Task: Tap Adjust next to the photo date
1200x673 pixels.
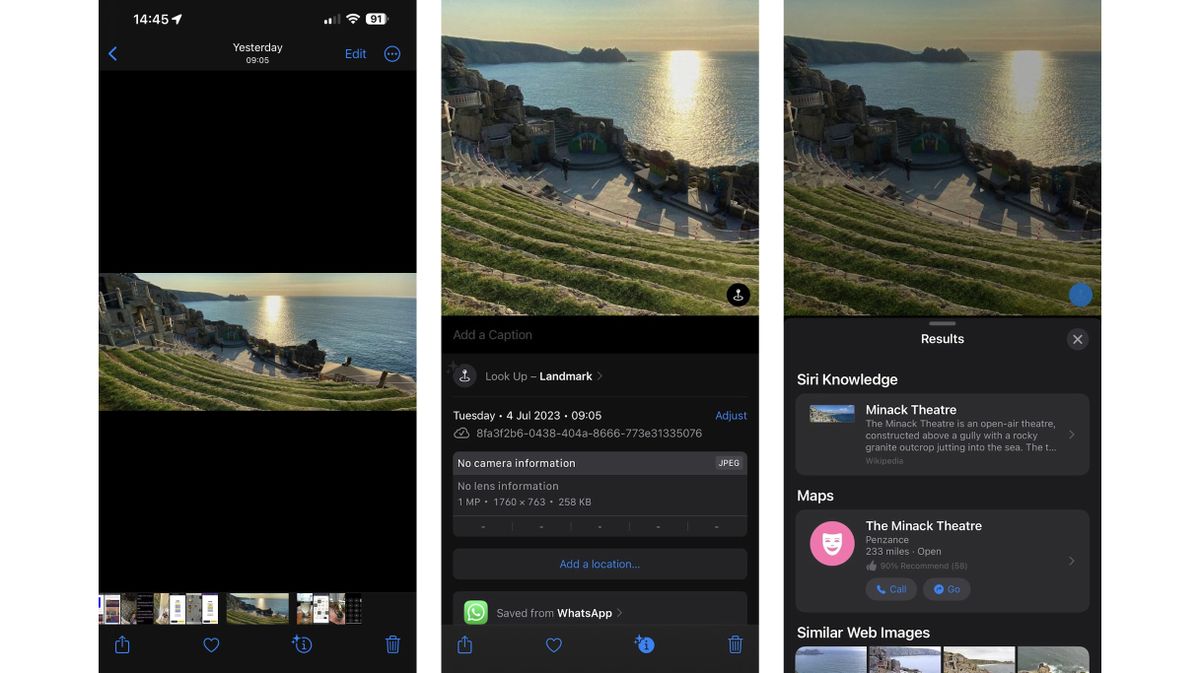Action: click(x=730, y=413)
